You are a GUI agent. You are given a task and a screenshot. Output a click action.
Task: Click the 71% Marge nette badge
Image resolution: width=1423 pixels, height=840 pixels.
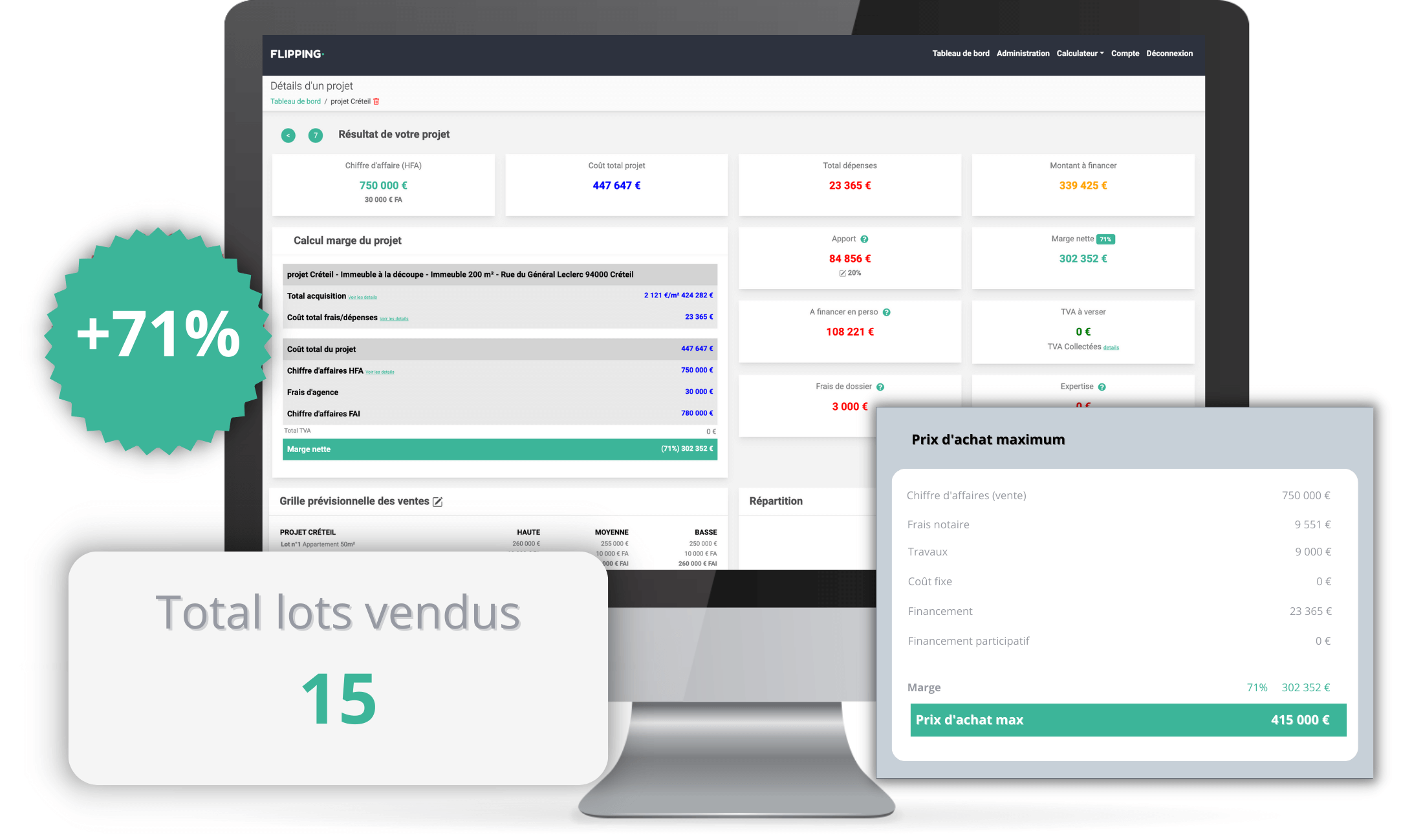(x=1106, y=239)
